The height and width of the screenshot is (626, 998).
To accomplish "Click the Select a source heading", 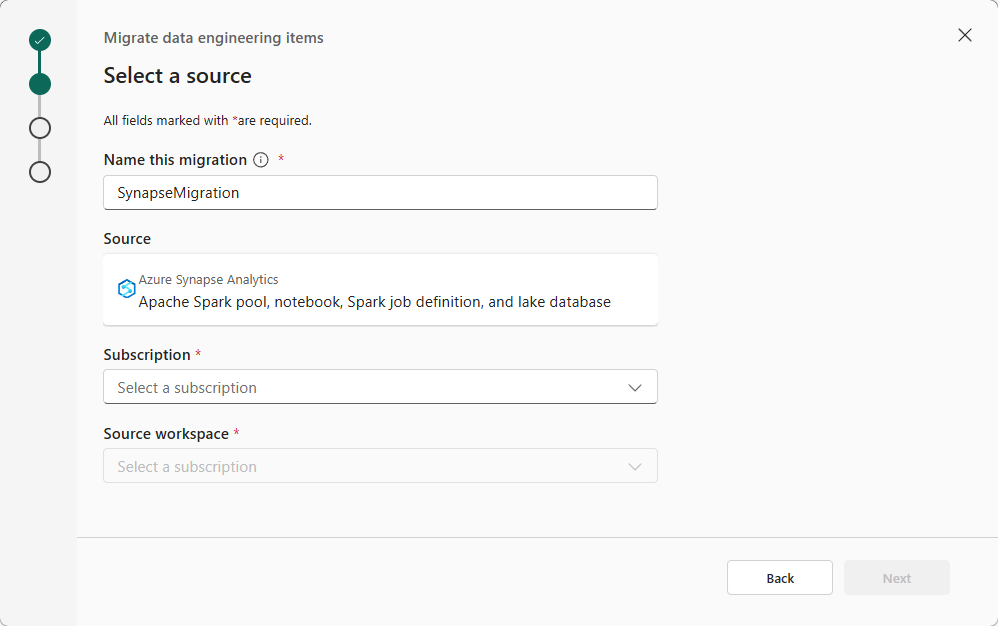I will click(x=178, y=76).
